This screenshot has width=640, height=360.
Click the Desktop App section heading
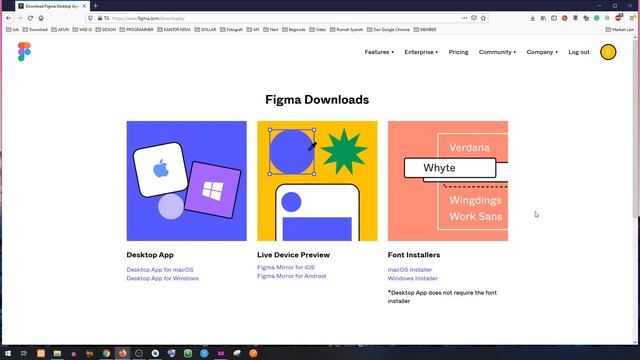[150, 255]
